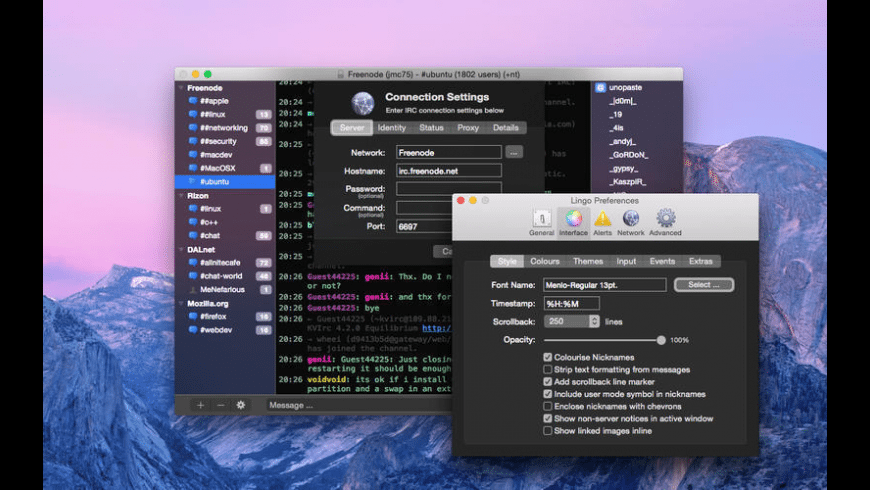This screenshot has width=870, height=490.
Task: Click the Select ... font button
Action: pos(704,285)
